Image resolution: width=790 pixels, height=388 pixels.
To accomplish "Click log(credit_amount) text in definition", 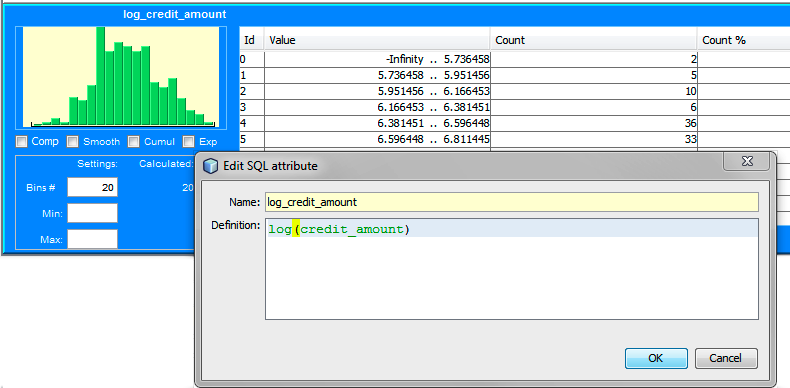I will click(339, 230).
